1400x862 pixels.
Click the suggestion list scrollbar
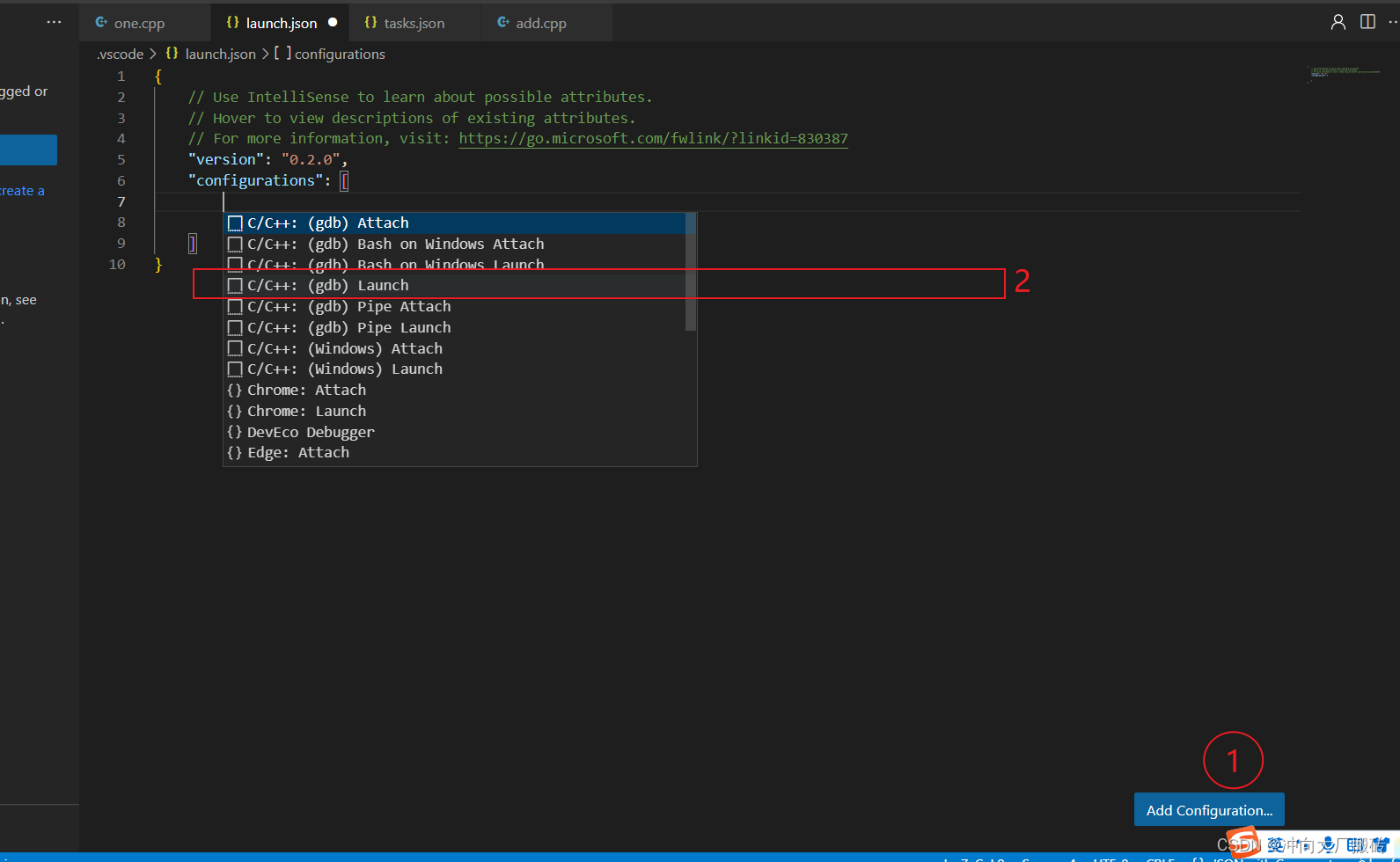[691, 272]
